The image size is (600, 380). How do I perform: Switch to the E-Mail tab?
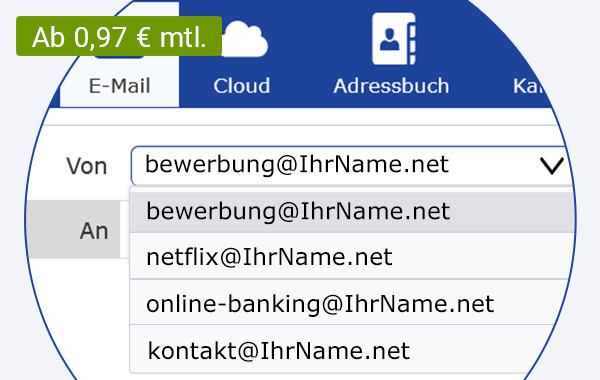[x=119, y=86]
